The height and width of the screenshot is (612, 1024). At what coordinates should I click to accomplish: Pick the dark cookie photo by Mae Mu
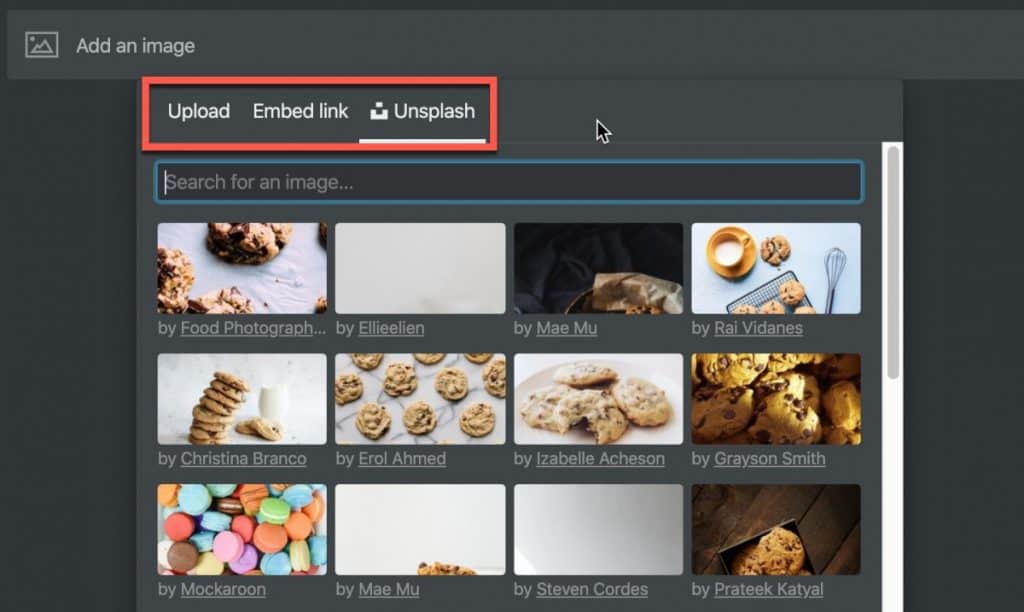click(x=598, y=268)
